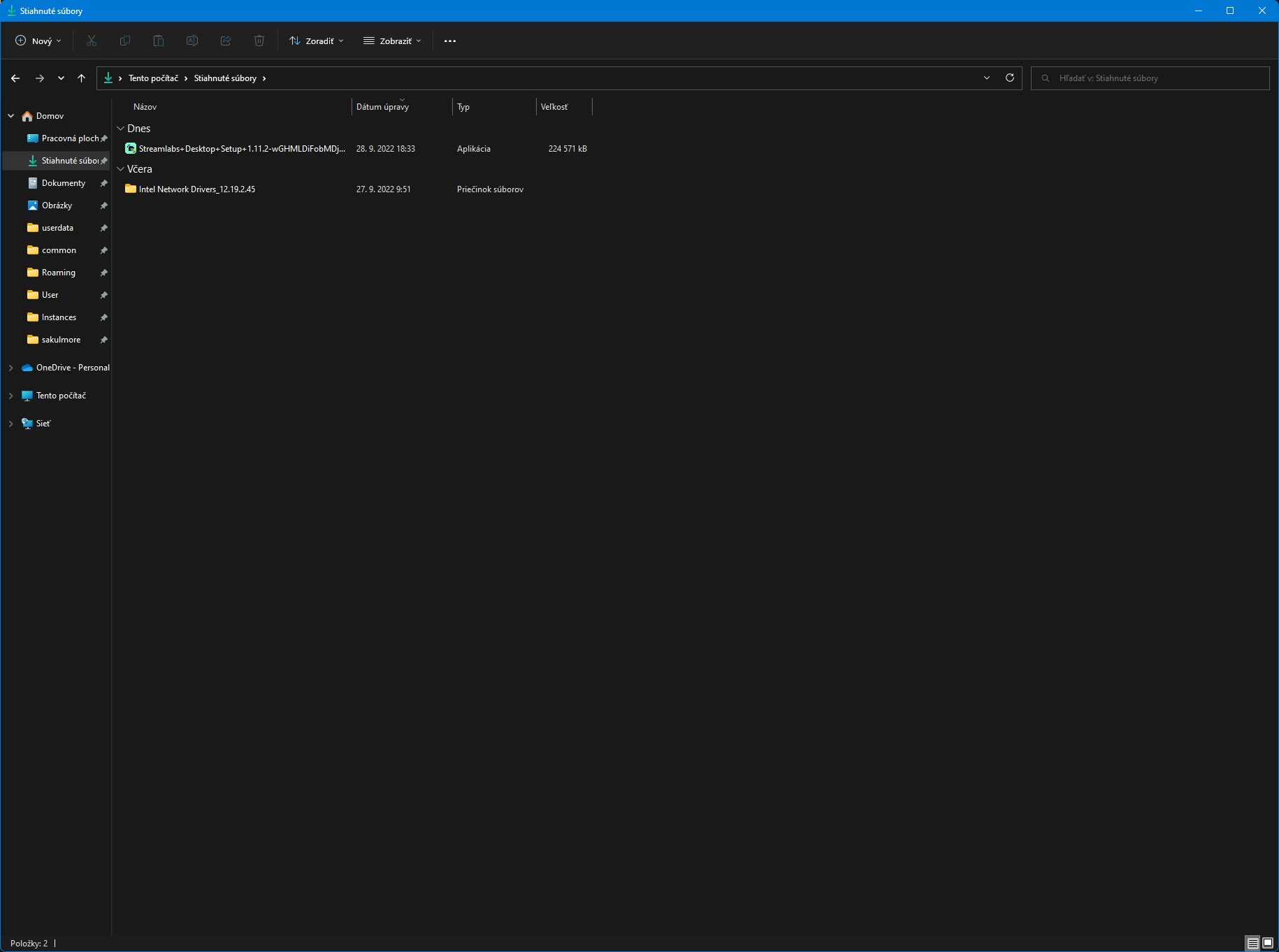This screenshot has height=952, width=1279.
Task: Click the Paste clipboard icon
Action: pyautogui.click(x=159, y=41)
